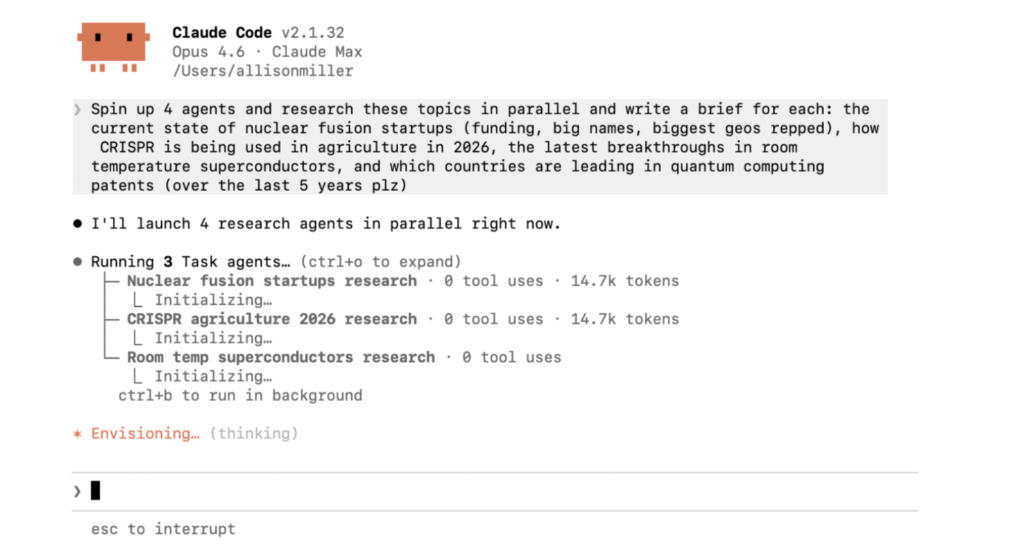Click the Initializing… status under the CRISPR agent
Viewport: 1024px width, 552px height.
pos(213,338)
